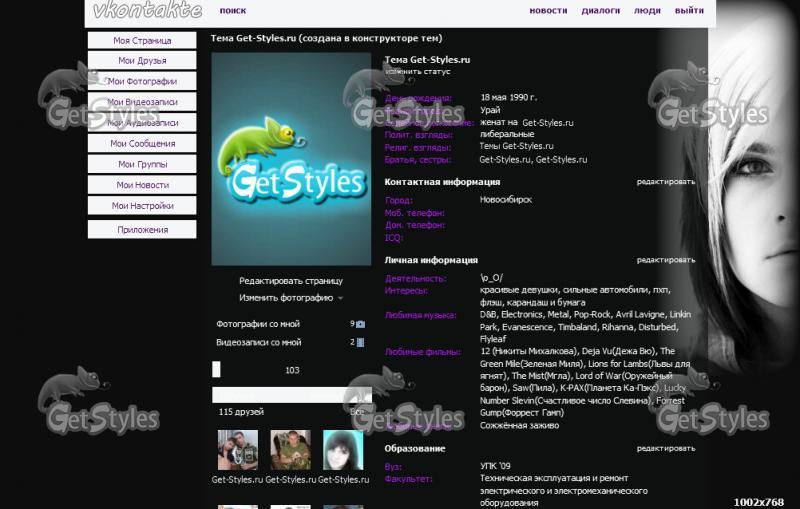Click либеральные political views value
Image resolution: width=800 pixels, height=509 pixels.
coord(507,134)
